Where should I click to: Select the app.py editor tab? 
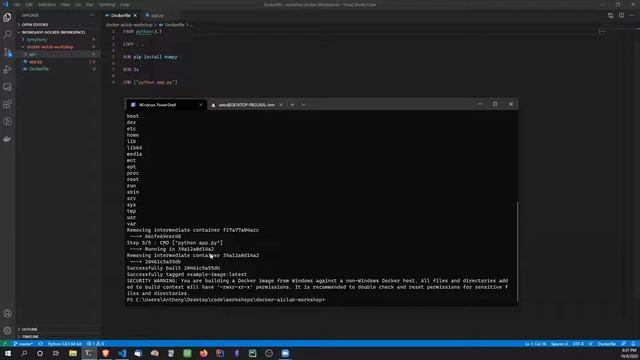click(x=155, y=16)
